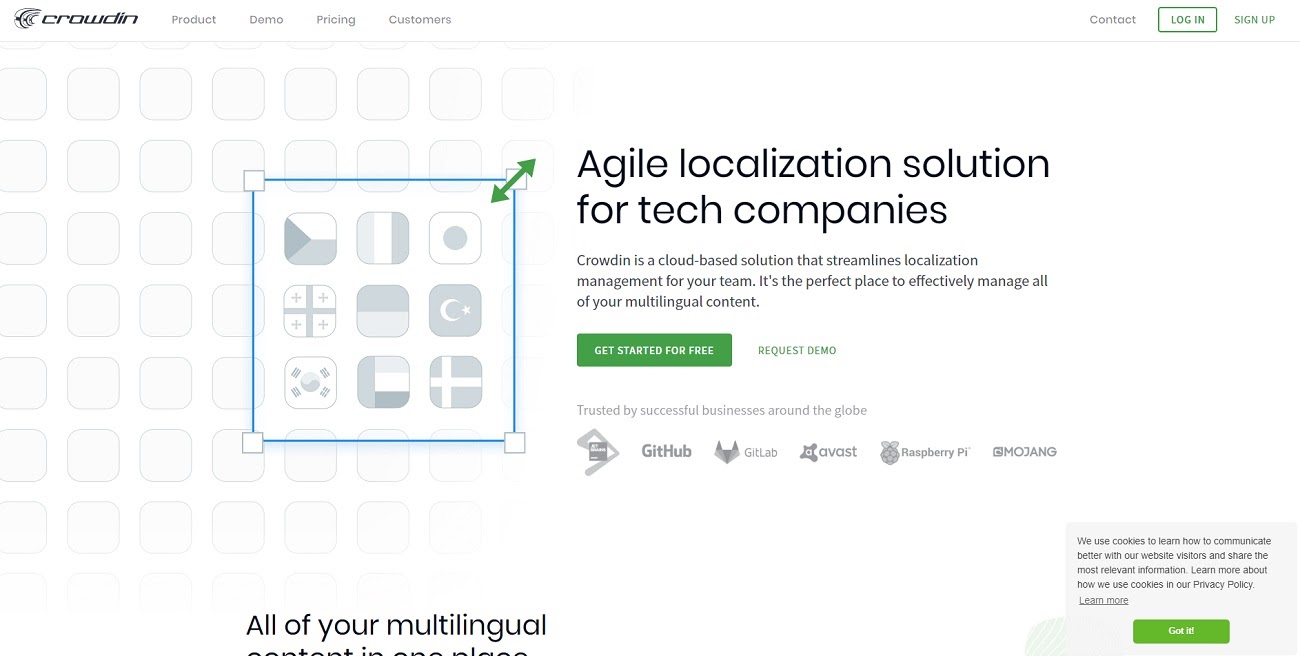Go to the Pricing page

click(x=336, y=20)
